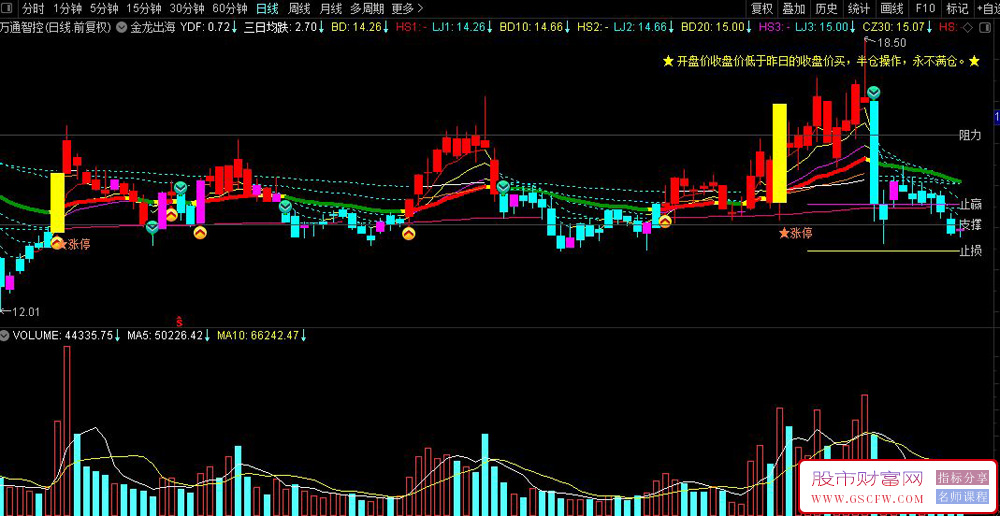This screenshot has height=516, width=1000.
Task: Click the red S marker below the chart
Action: tap(180, 320)
